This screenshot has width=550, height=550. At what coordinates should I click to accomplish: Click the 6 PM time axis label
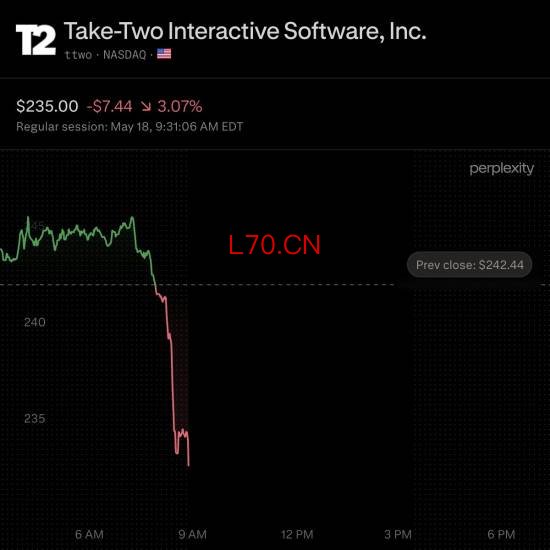point(501,535)
